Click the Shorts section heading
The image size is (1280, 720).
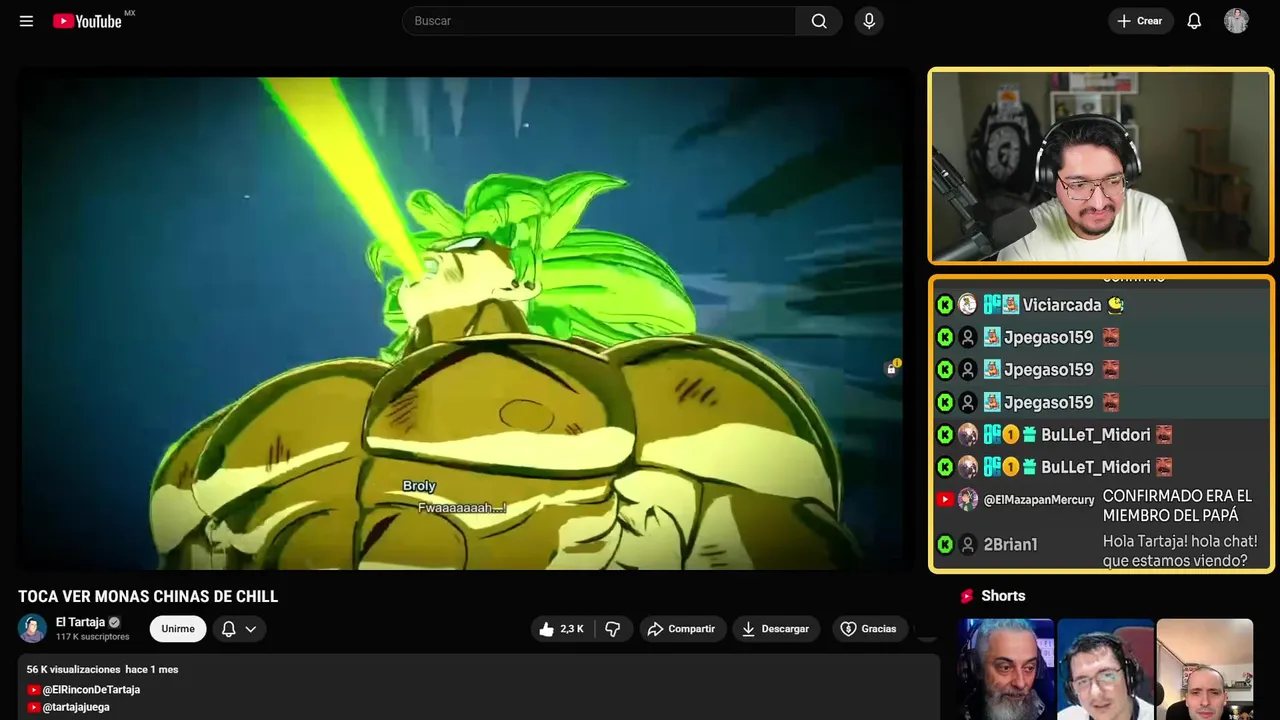[1003, 596]
